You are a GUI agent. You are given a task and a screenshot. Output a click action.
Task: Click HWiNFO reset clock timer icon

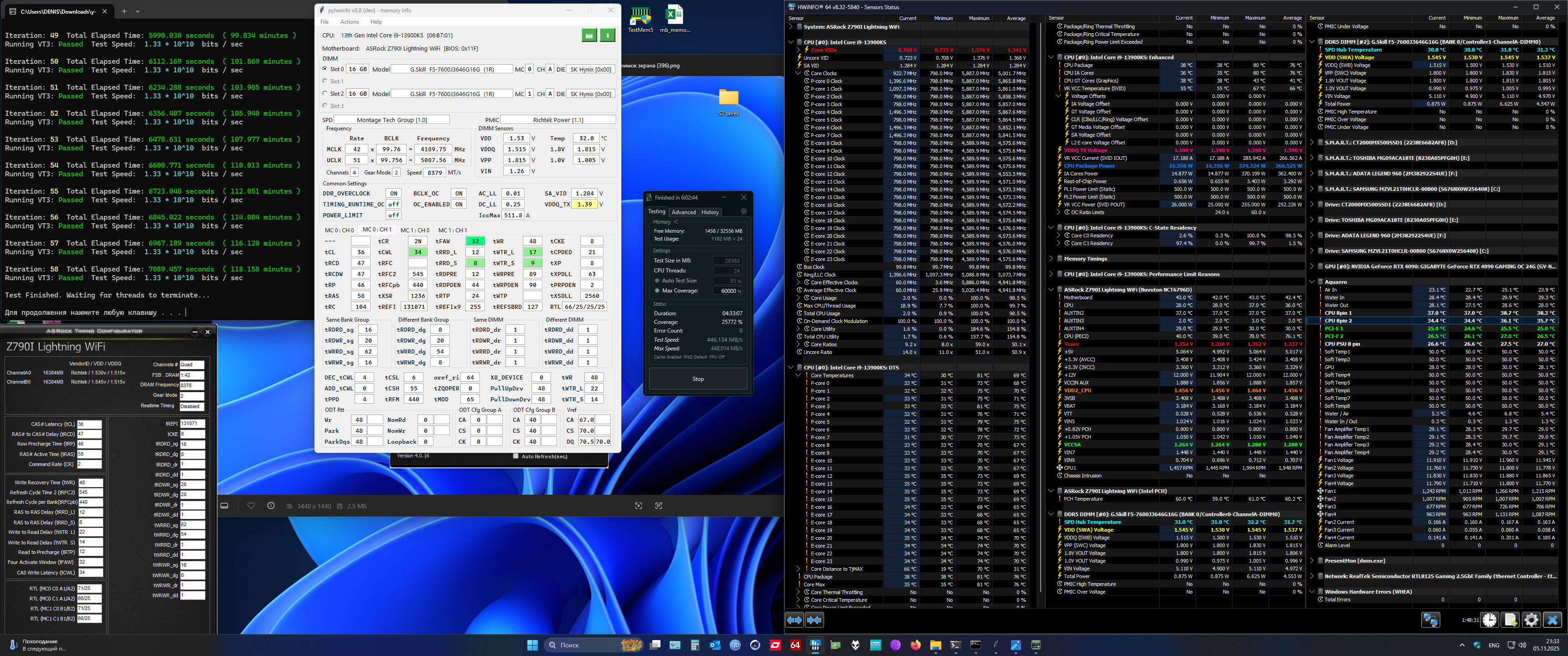pyautogui.click(x=1490, y=620)
